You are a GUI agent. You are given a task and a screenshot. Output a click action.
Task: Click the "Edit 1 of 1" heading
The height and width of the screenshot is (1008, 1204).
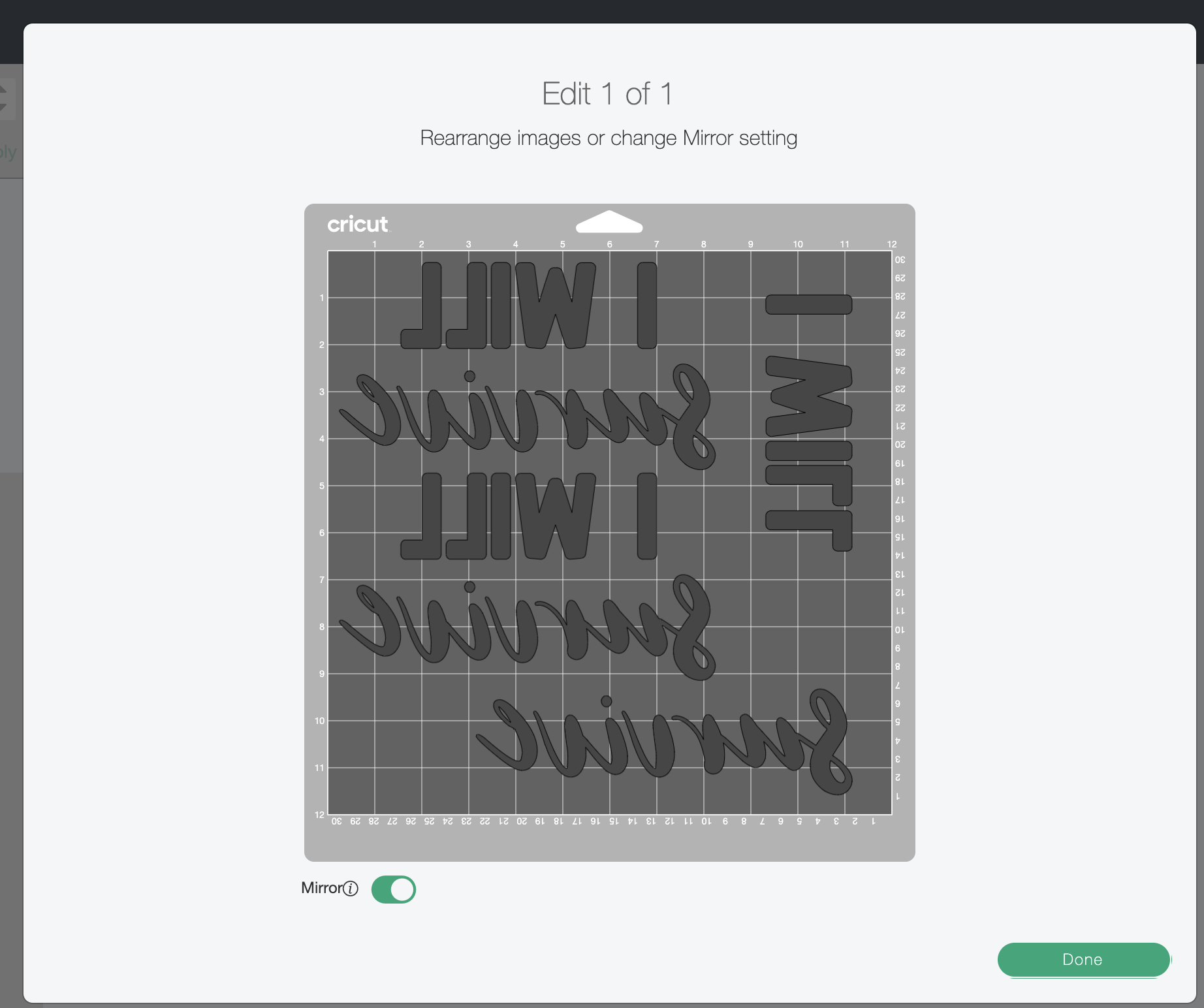(607, 94)
